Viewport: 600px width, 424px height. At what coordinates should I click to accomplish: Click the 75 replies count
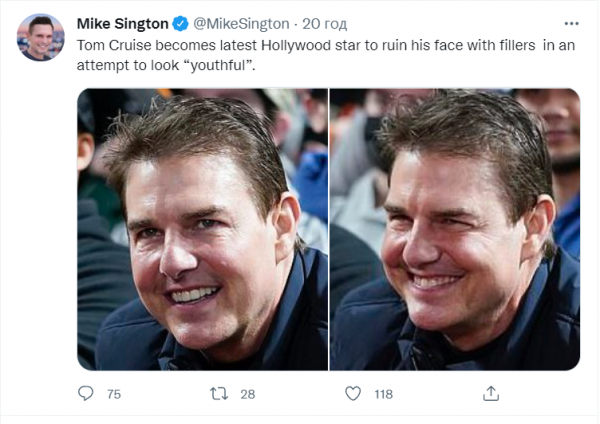[x=113, y=395]
